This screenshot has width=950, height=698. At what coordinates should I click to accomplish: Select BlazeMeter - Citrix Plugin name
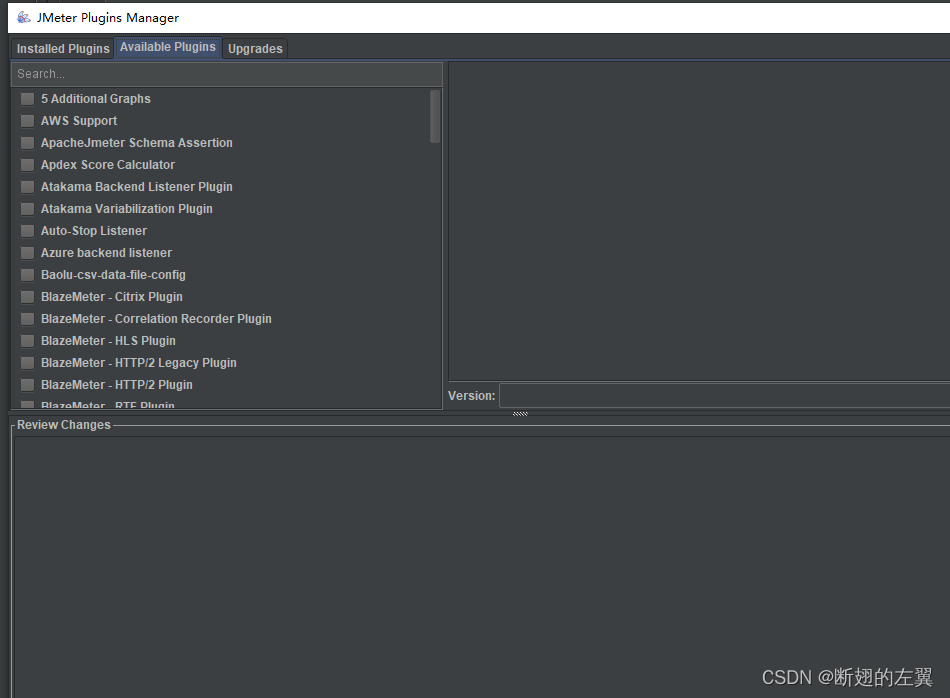click(x=111, y=297)
